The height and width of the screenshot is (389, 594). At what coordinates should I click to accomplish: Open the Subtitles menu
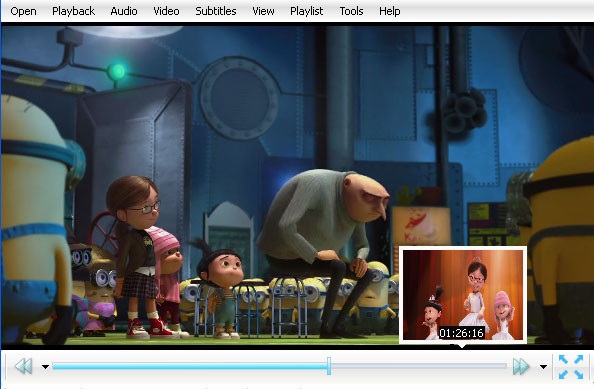pyautogui.click(x=216, y=11)
